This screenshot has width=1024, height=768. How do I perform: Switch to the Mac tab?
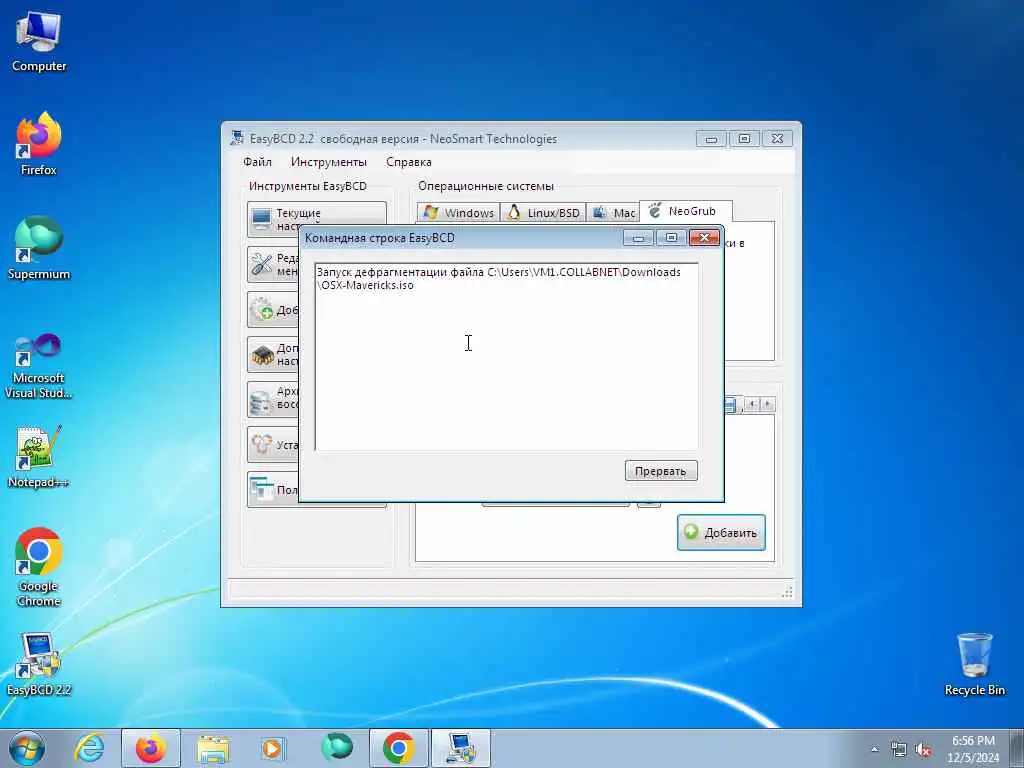pyautogui.click(x=613, y=213)
